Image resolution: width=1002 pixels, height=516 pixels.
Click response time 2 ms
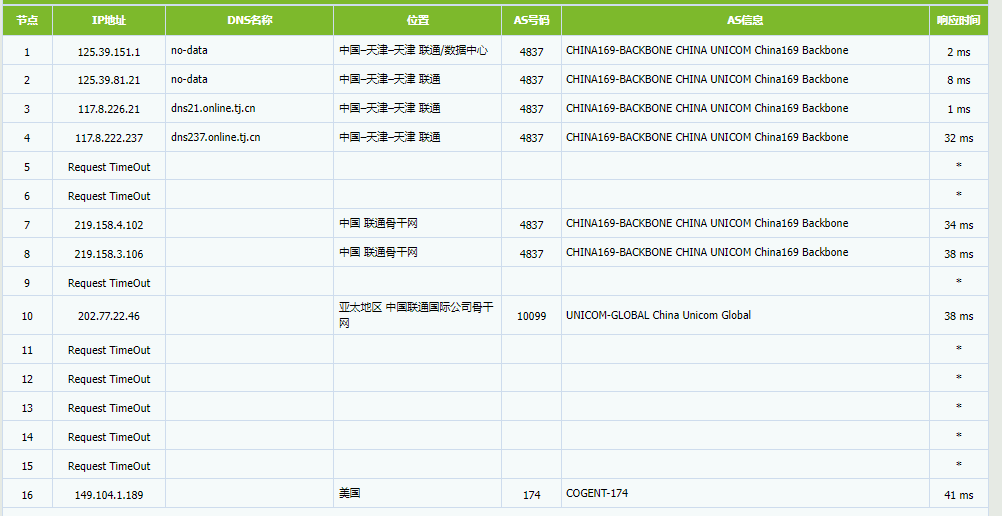959,52
